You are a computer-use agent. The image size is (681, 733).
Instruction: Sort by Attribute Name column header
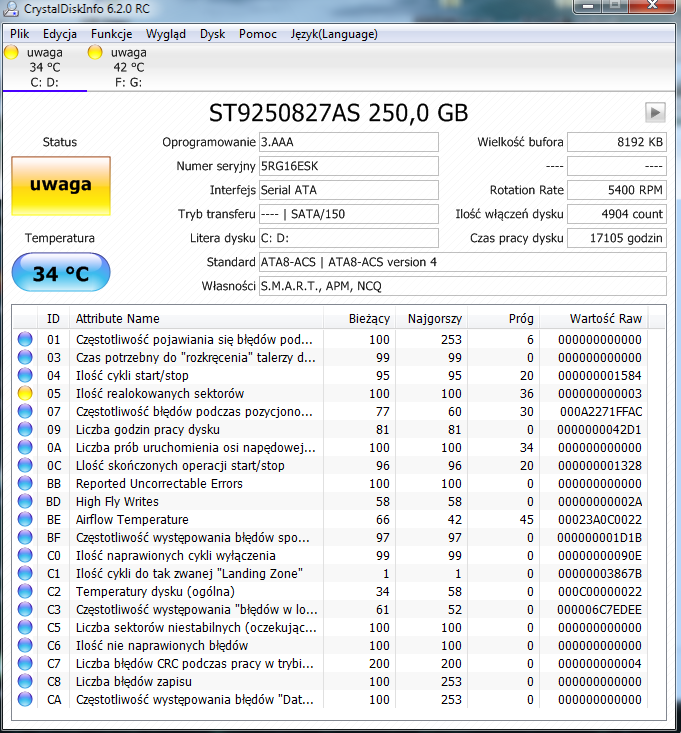click(x=196, y=319)
